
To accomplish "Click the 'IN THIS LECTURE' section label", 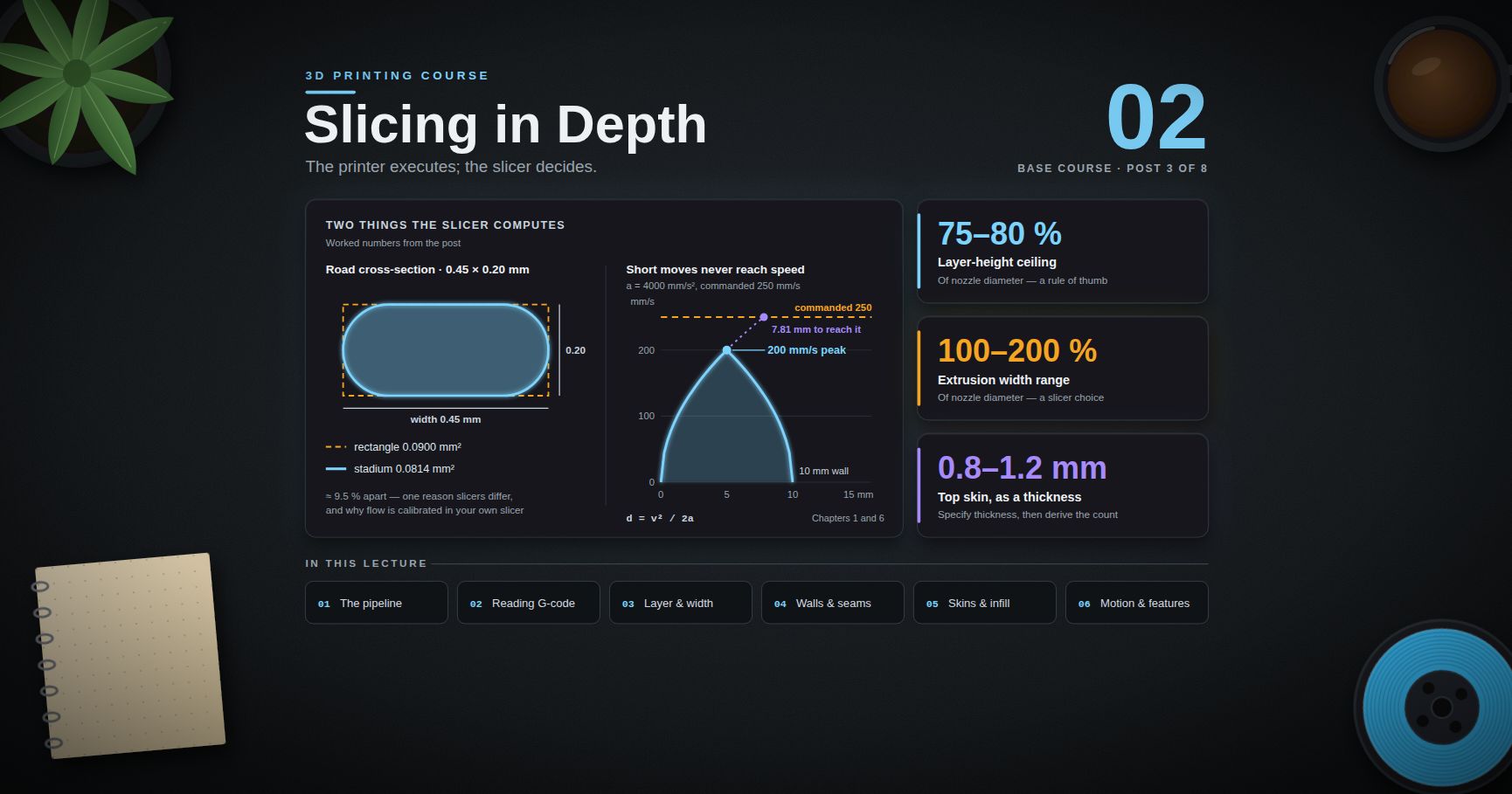I will (x=366, y=563).
